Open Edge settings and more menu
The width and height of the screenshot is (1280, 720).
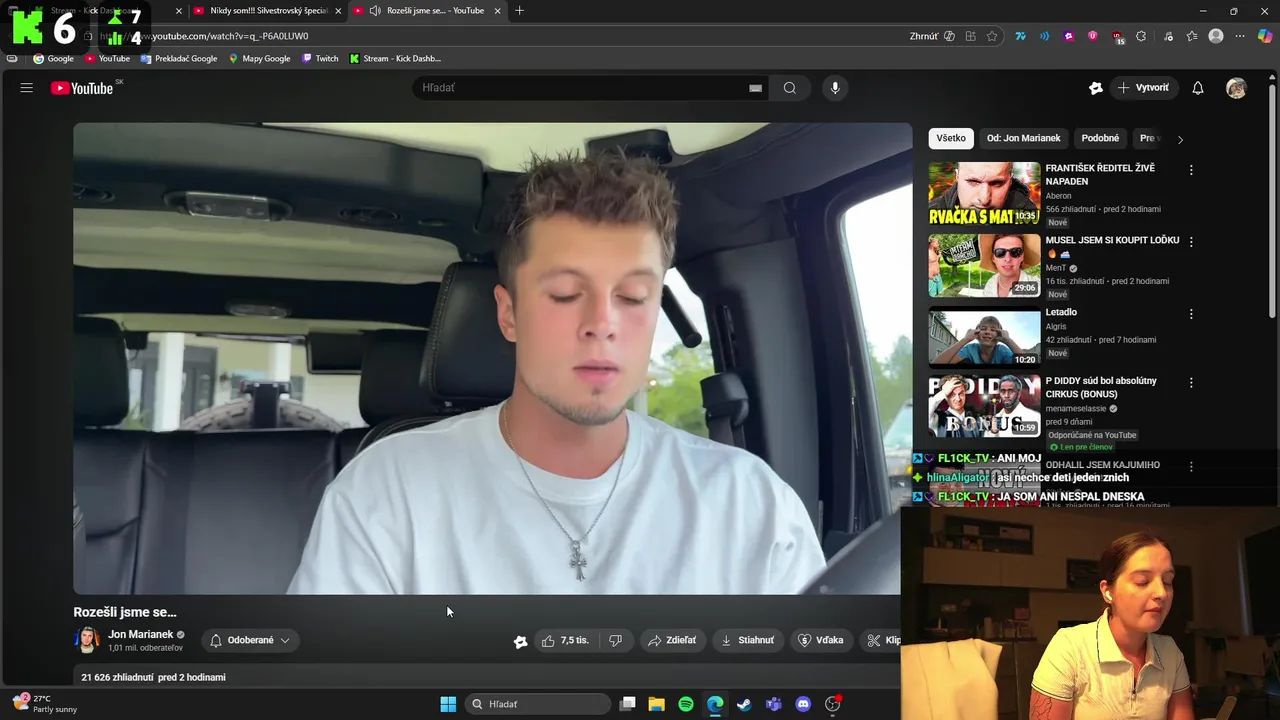[x=1240, y=36]
